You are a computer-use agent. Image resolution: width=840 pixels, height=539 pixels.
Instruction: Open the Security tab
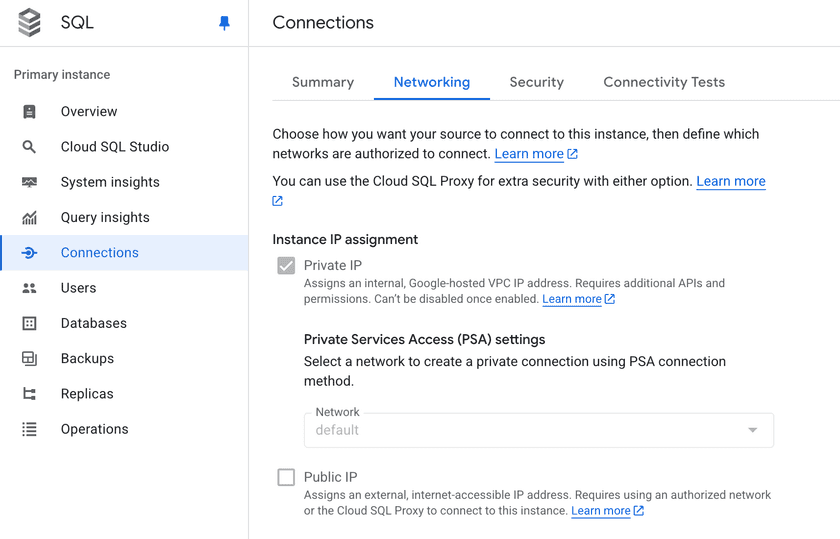pos(537,82)
